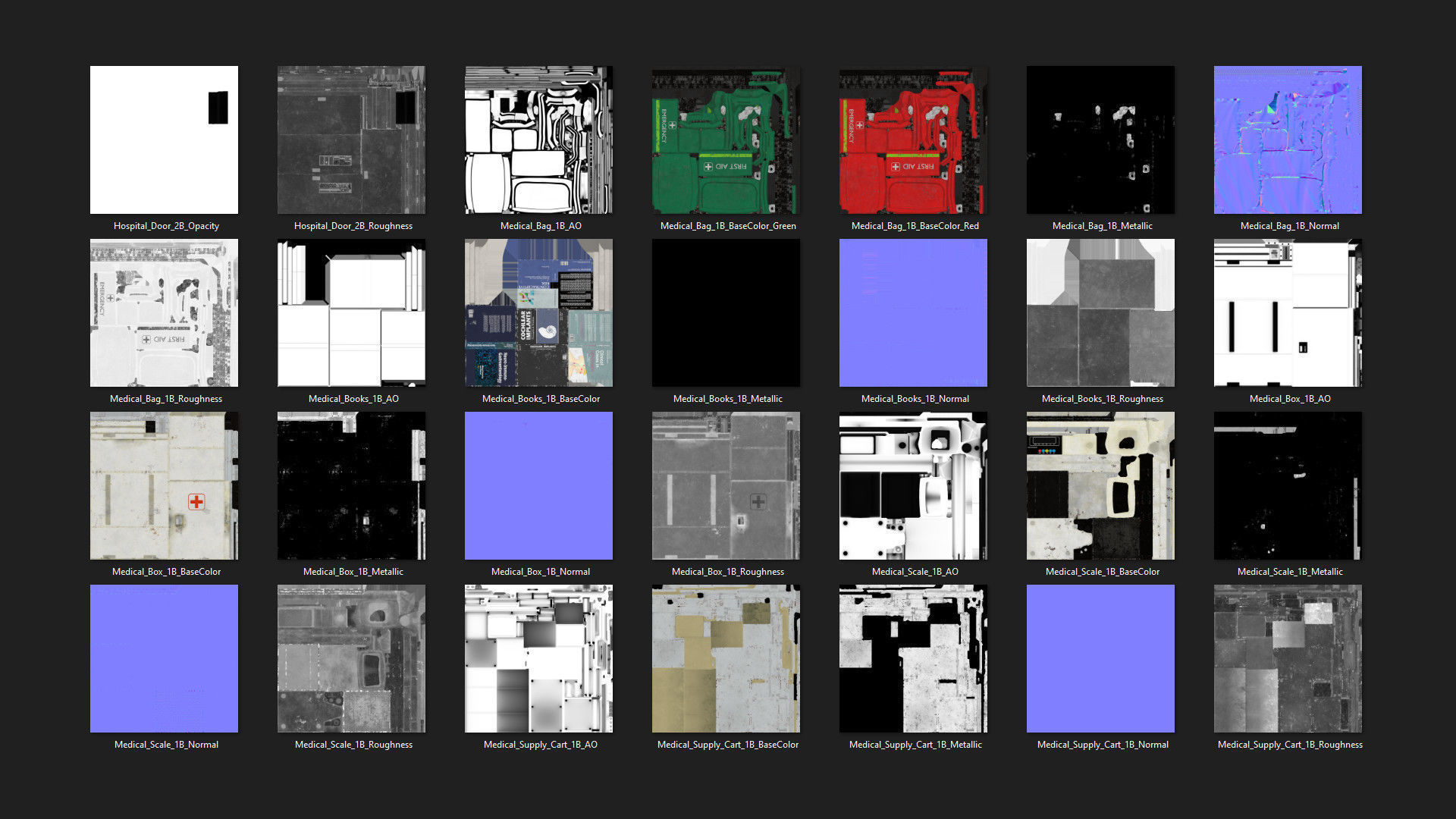Viewport: 1456px width, 819px height.
Task: Open Medical_Bag_1B_Normal map thumbnail
Action: [x=1288, y=140]
